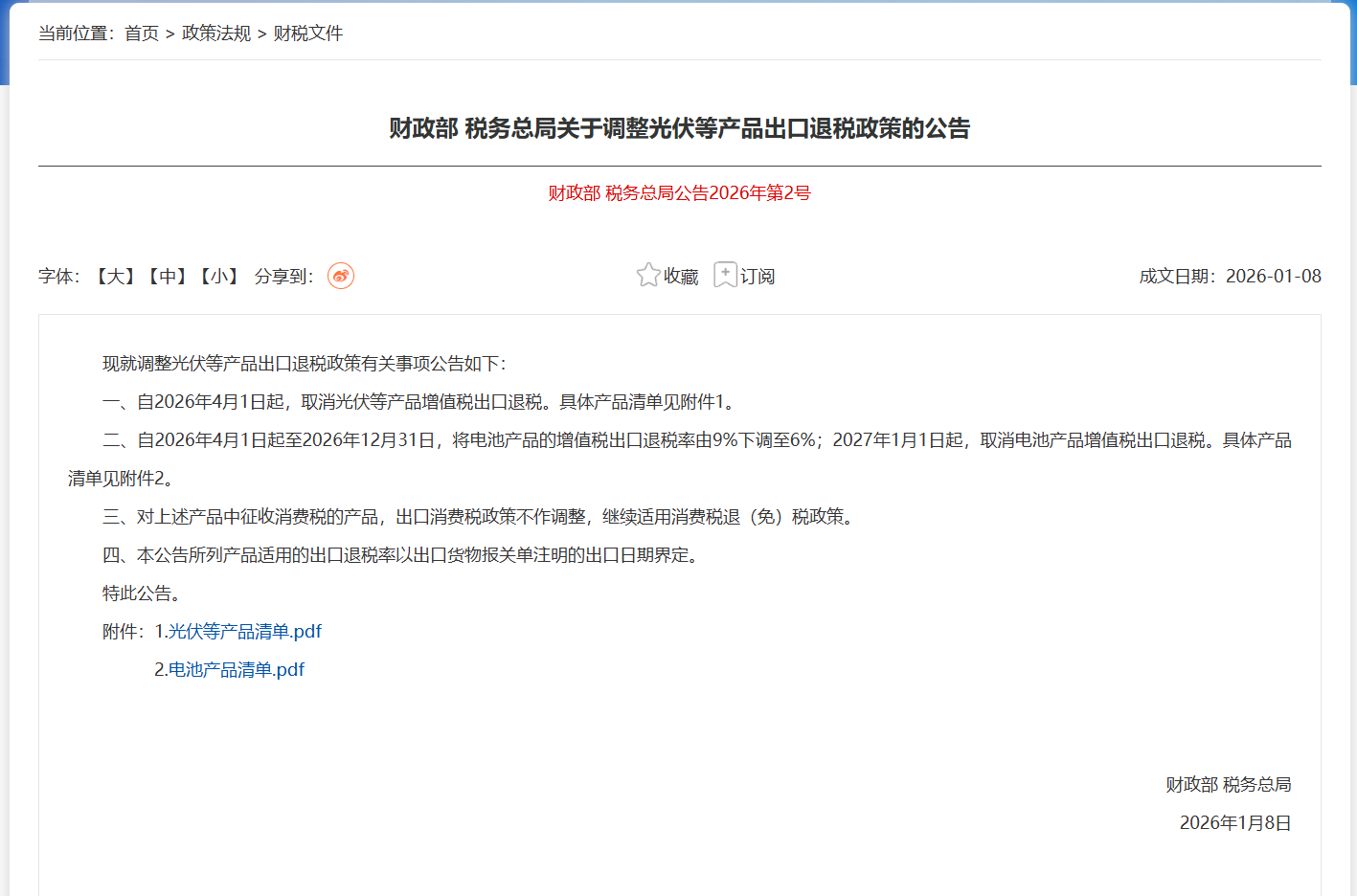Click the 成文日期 date text

tap(1229, 276)
